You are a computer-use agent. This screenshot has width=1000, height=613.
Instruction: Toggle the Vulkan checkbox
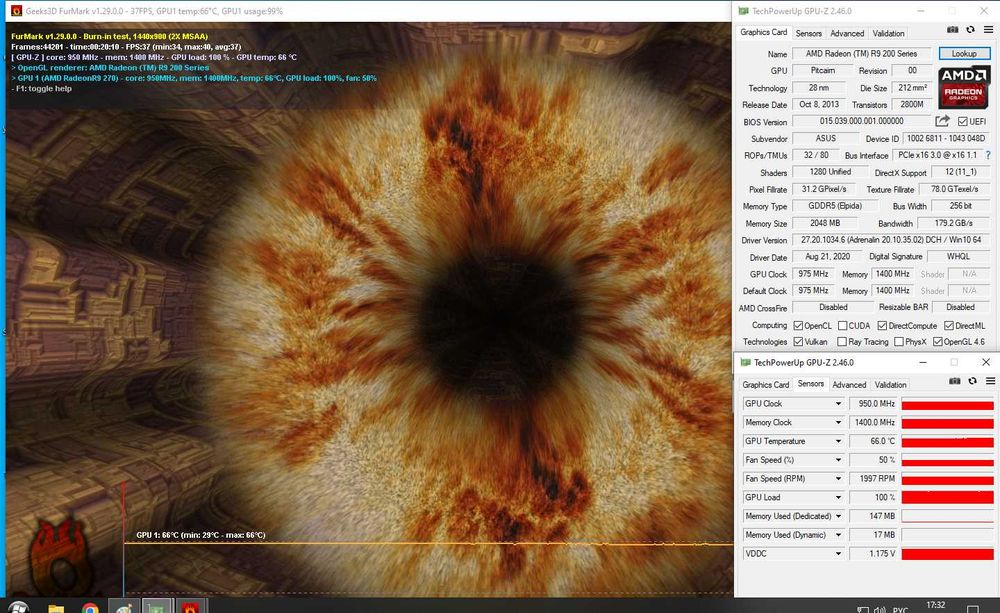click(798, 341)
